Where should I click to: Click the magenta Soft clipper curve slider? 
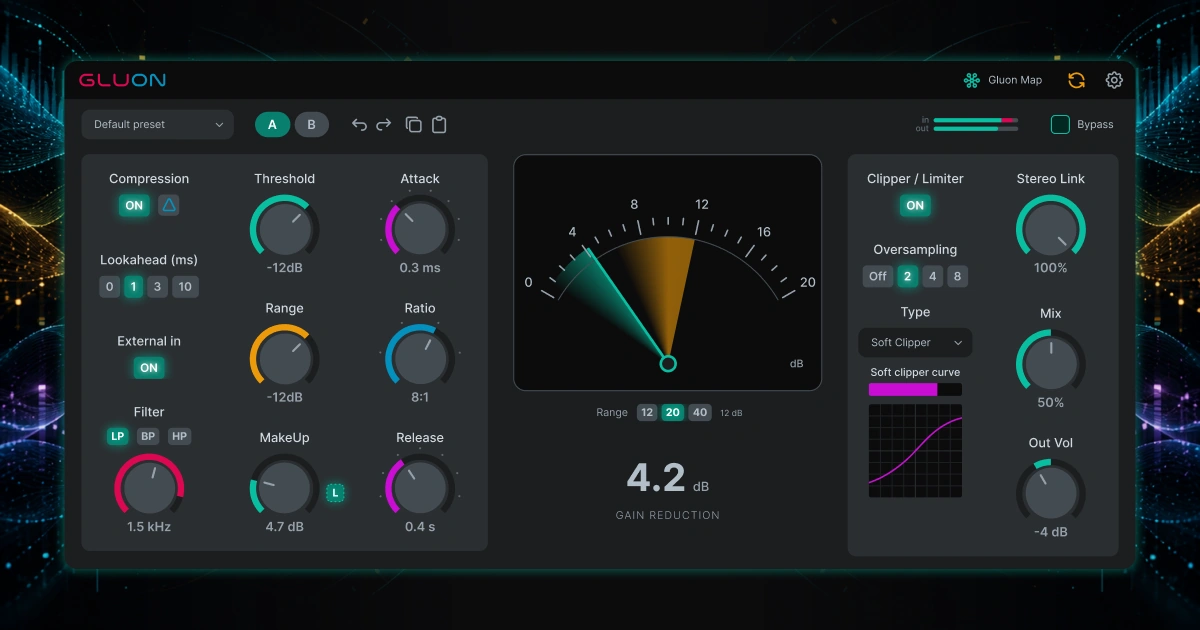point(915,389)
